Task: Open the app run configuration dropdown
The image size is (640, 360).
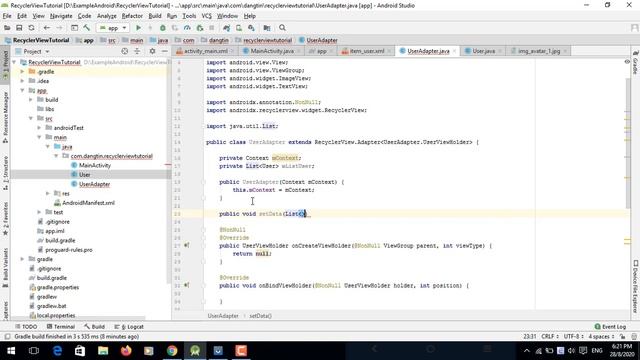Action: coord(113,28)
